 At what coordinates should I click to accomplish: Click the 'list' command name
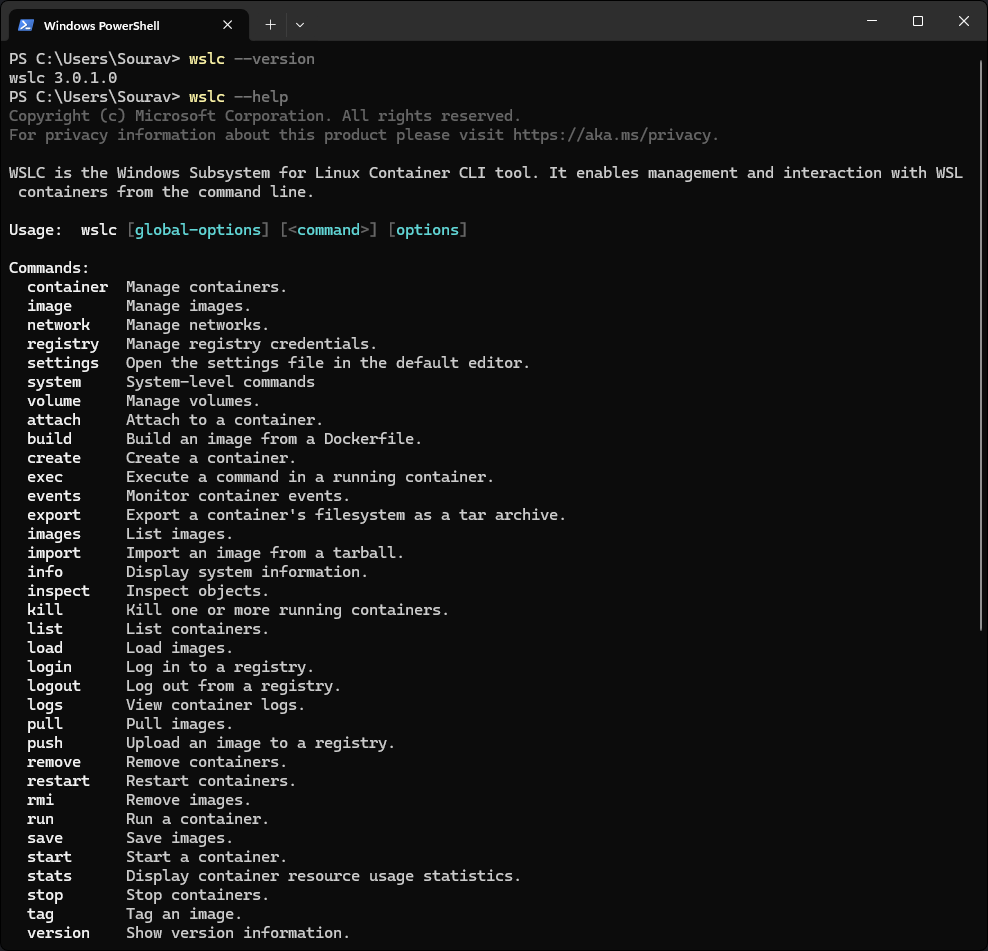(45, 628)
